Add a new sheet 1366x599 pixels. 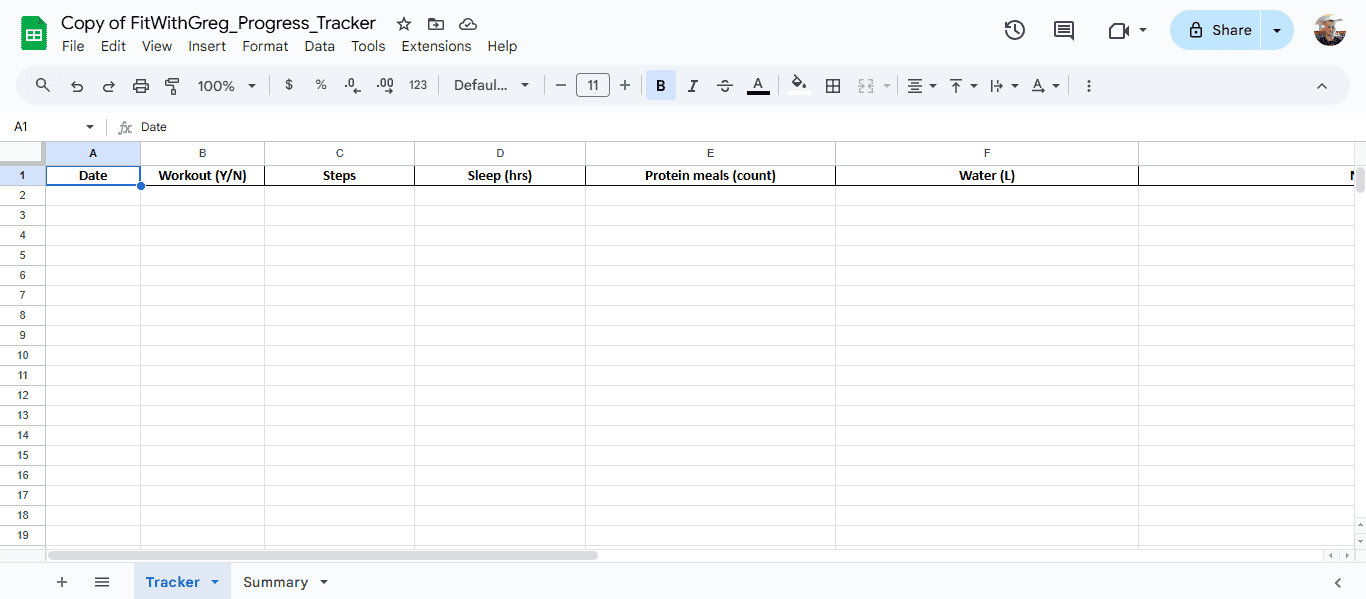tap(62, 581)
